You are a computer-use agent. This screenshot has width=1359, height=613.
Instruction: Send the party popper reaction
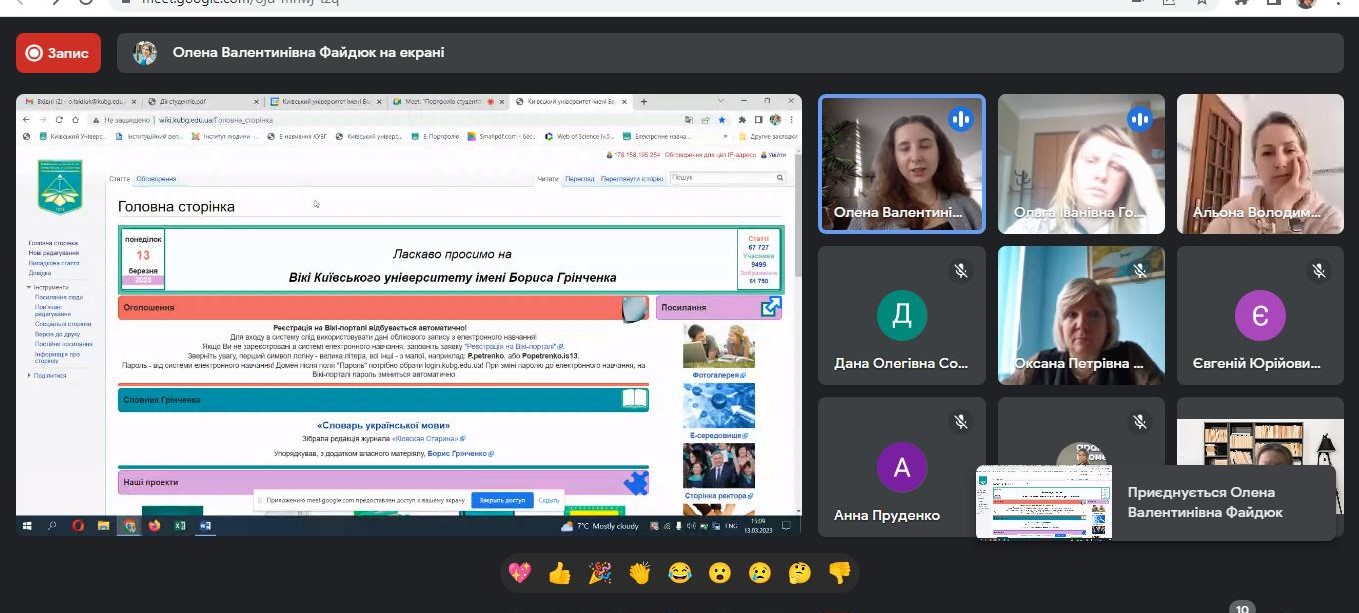(600, 573)
